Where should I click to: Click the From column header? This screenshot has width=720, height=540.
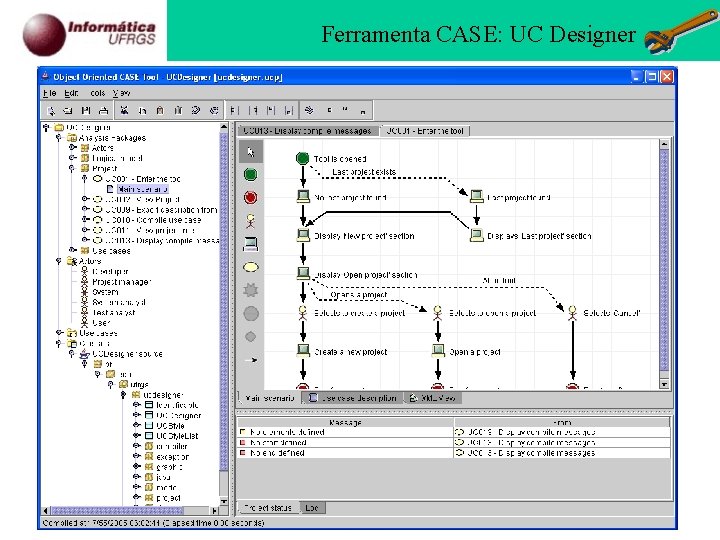point(562,422)
